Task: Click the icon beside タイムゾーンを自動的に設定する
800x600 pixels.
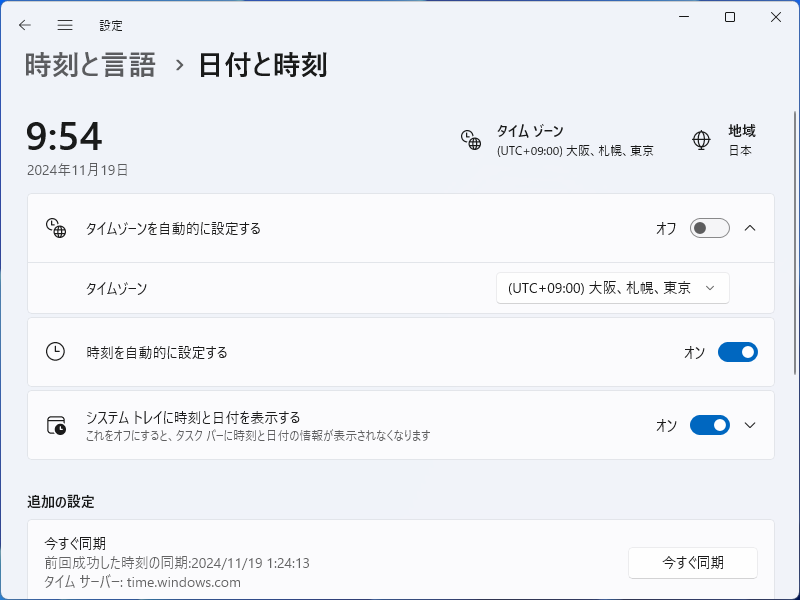Action: point(56,227)
